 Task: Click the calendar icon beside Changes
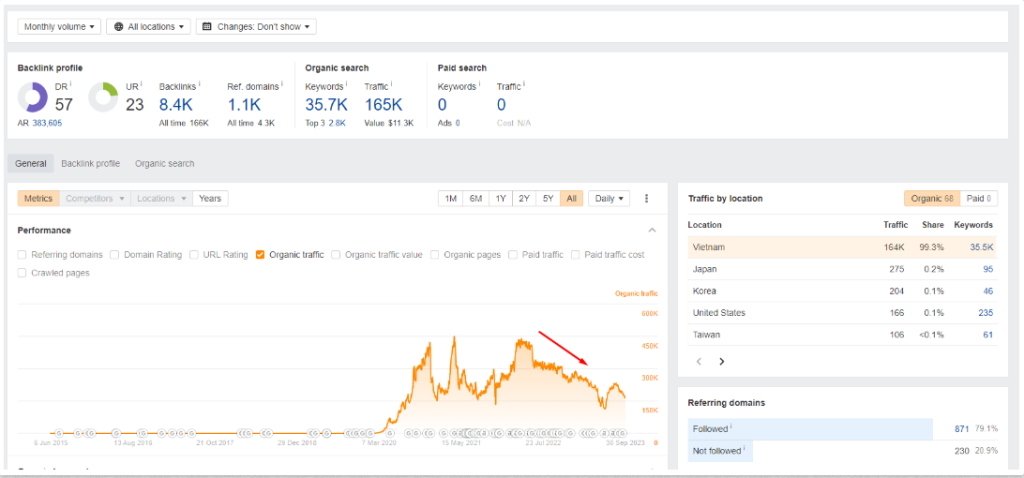coord(207,27)
